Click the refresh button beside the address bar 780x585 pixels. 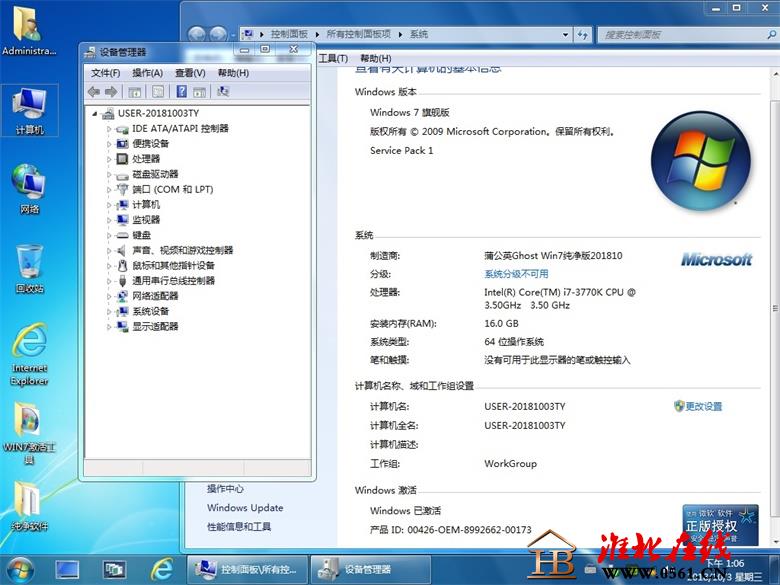(x=583, y=34)
